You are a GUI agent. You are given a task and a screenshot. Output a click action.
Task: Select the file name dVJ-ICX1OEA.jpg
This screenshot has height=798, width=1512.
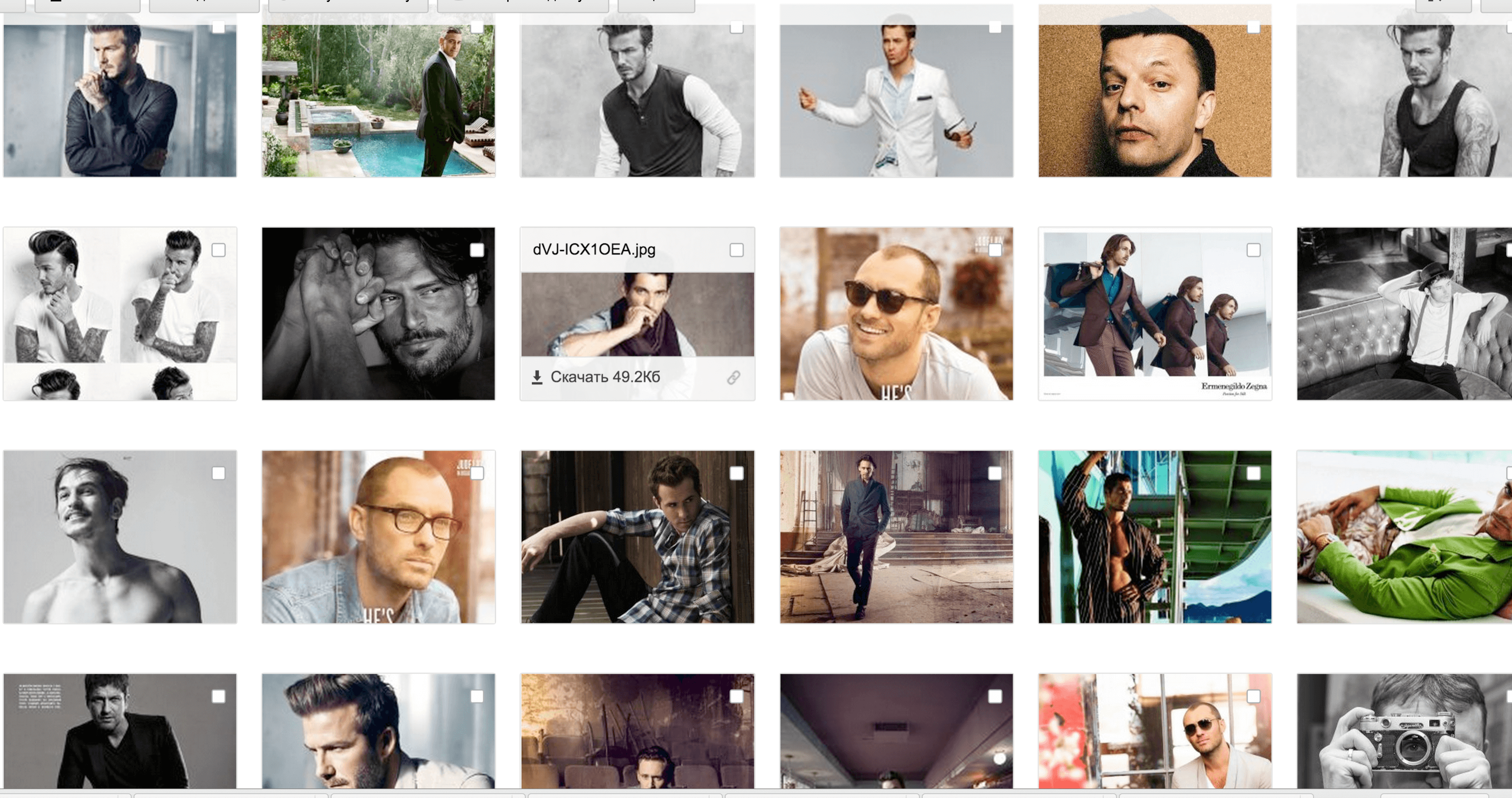(x=594, y=250)
